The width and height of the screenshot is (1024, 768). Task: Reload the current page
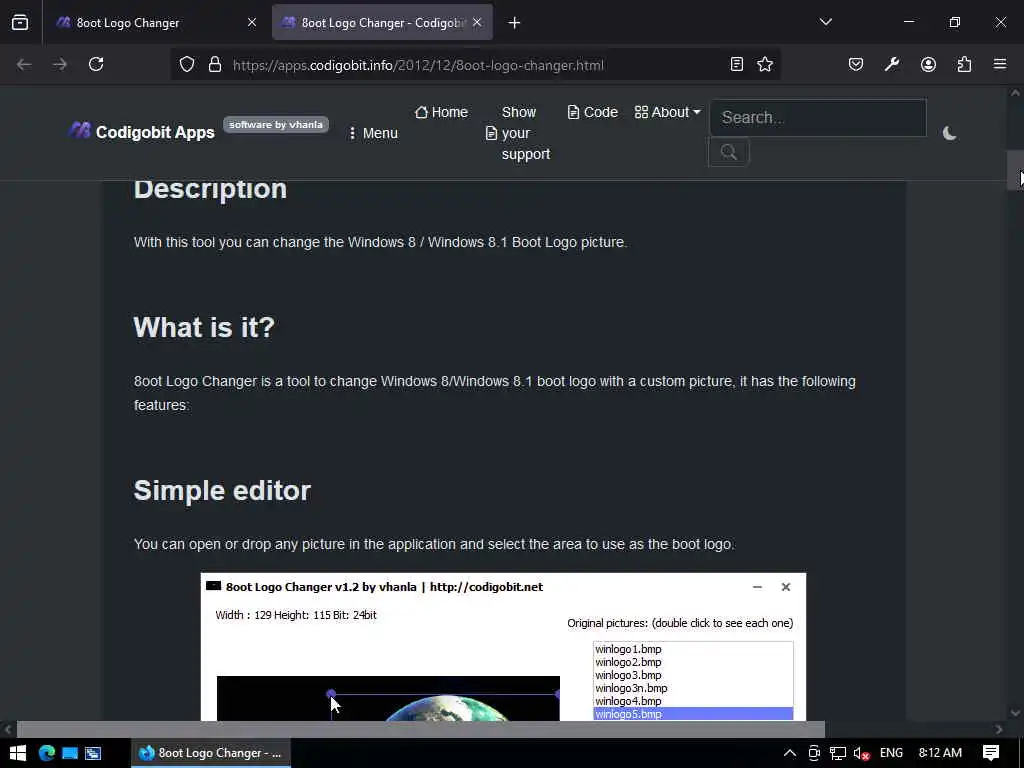click(x=96, y=65)
